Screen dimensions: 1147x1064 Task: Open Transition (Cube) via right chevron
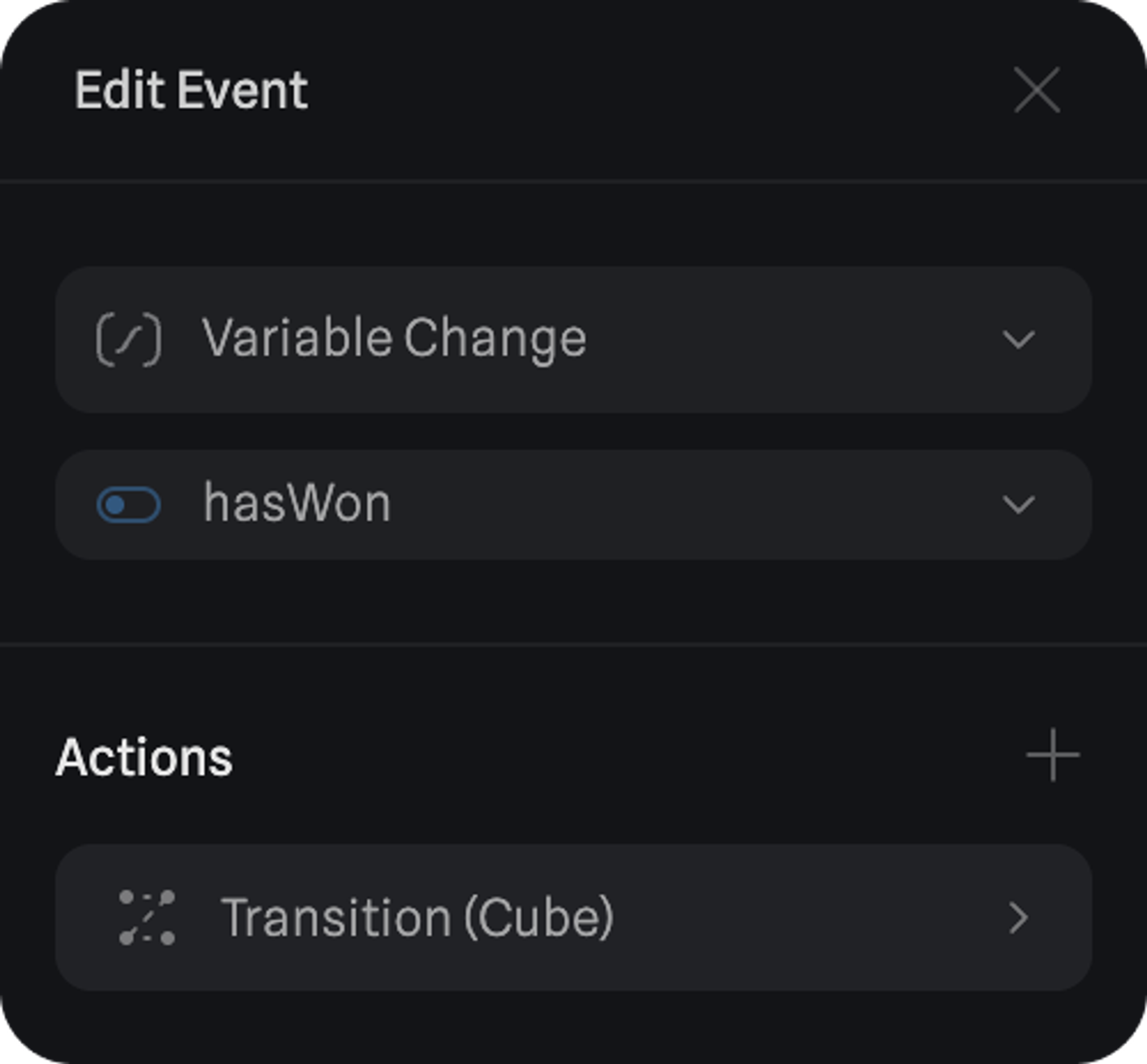(1019, 918)
